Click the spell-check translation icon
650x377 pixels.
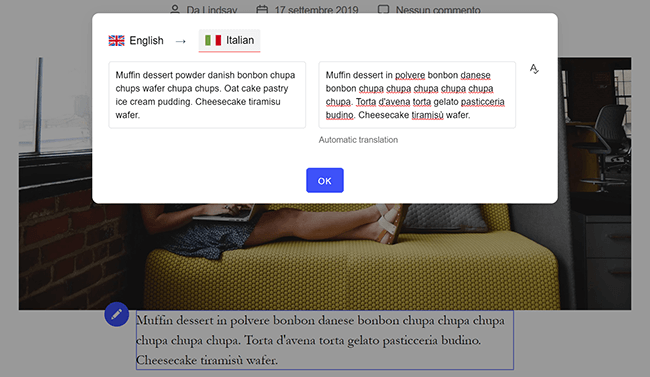tap(534, 69)
